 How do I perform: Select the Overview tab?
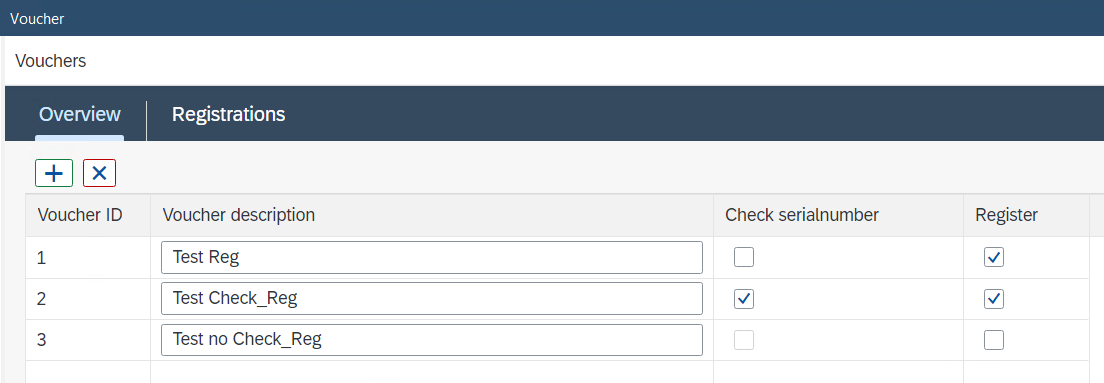(80, 114)
